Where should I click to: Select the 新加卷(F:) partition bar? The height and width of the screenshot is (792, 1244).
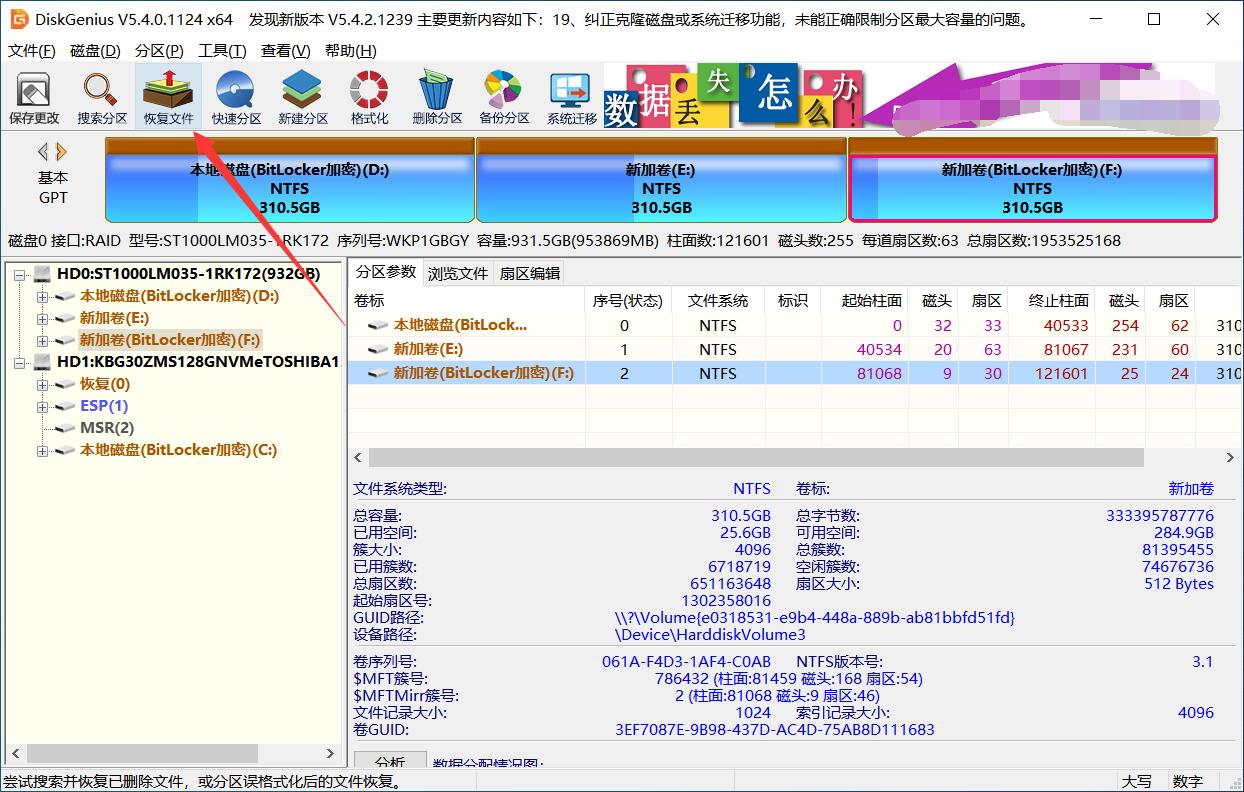1032,179
